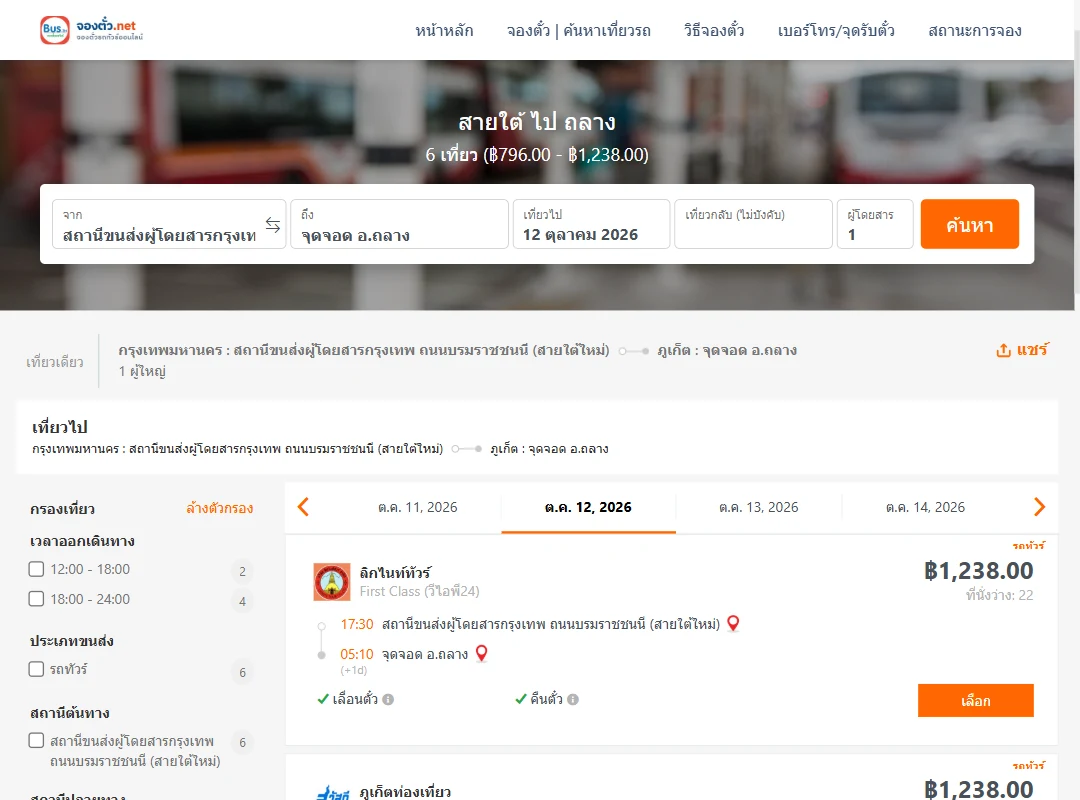Open map pin for departure station at 17:30
1080x800 pixels.
(x=734, y=624)
